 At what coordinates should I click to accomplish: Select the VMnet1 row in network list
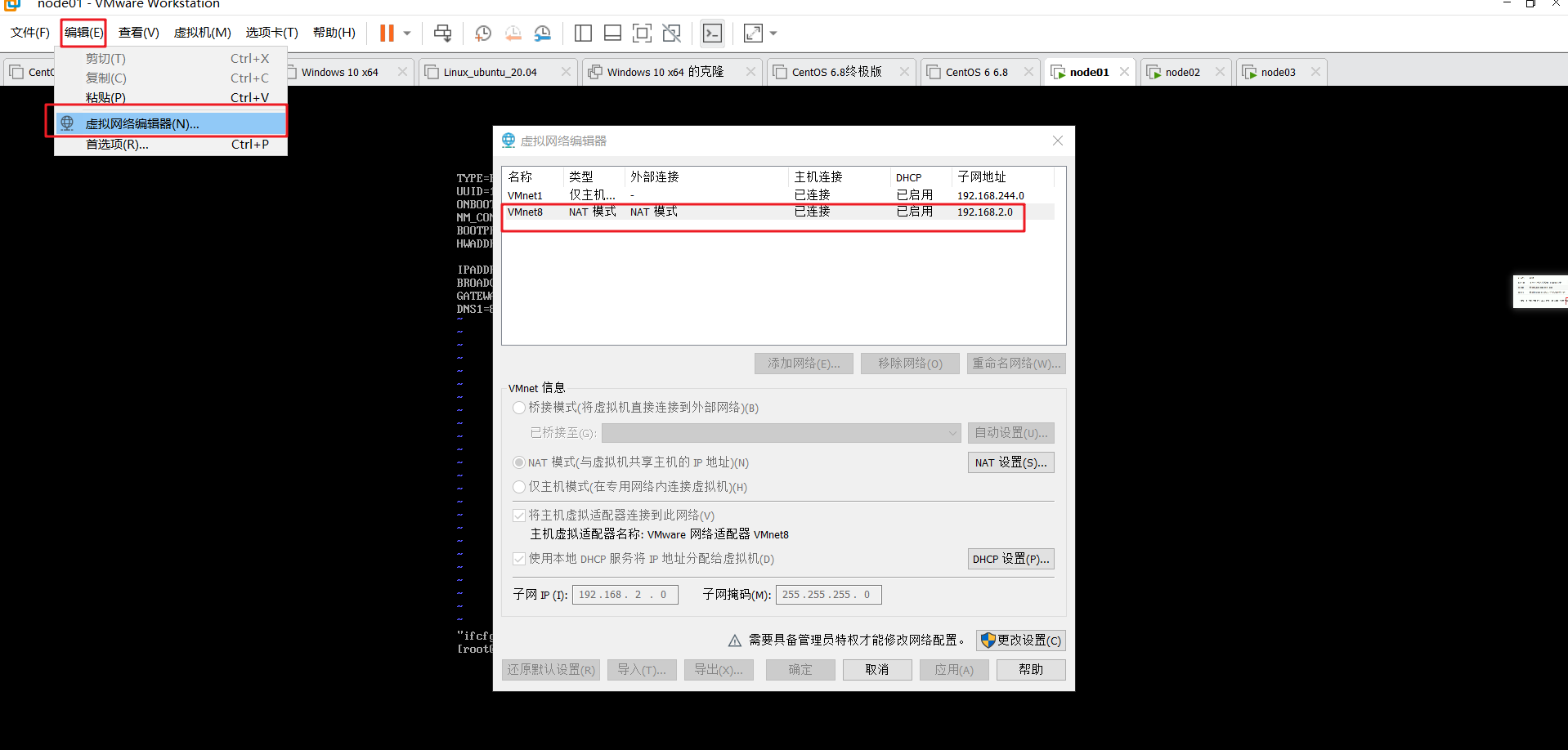777,195
